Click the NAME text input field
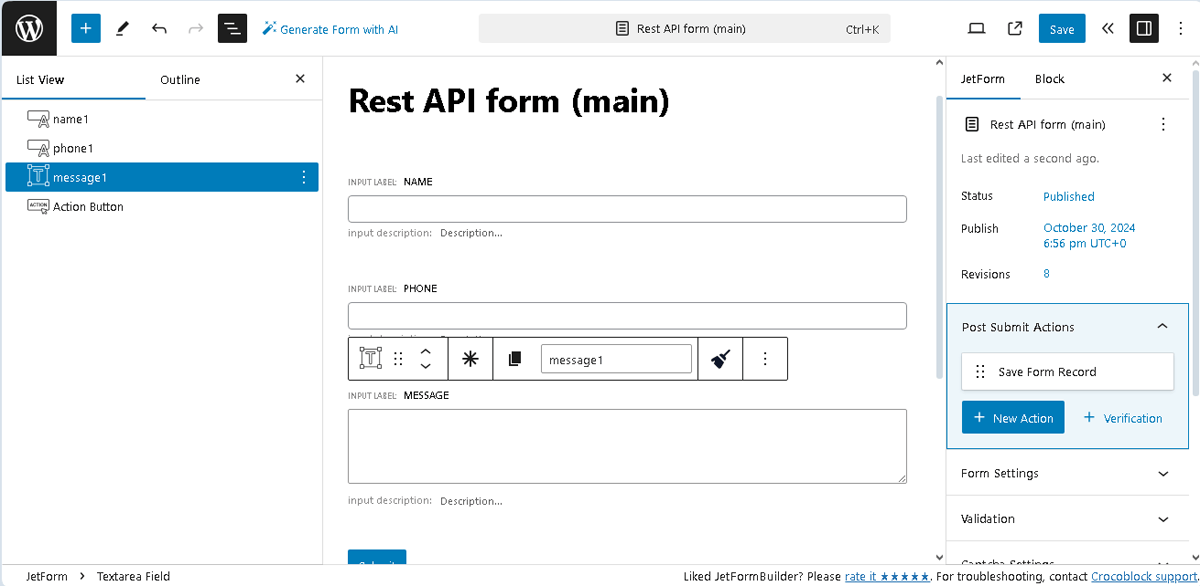Image resolution: width=1200 pixels, height=586 pixels. 627,209
